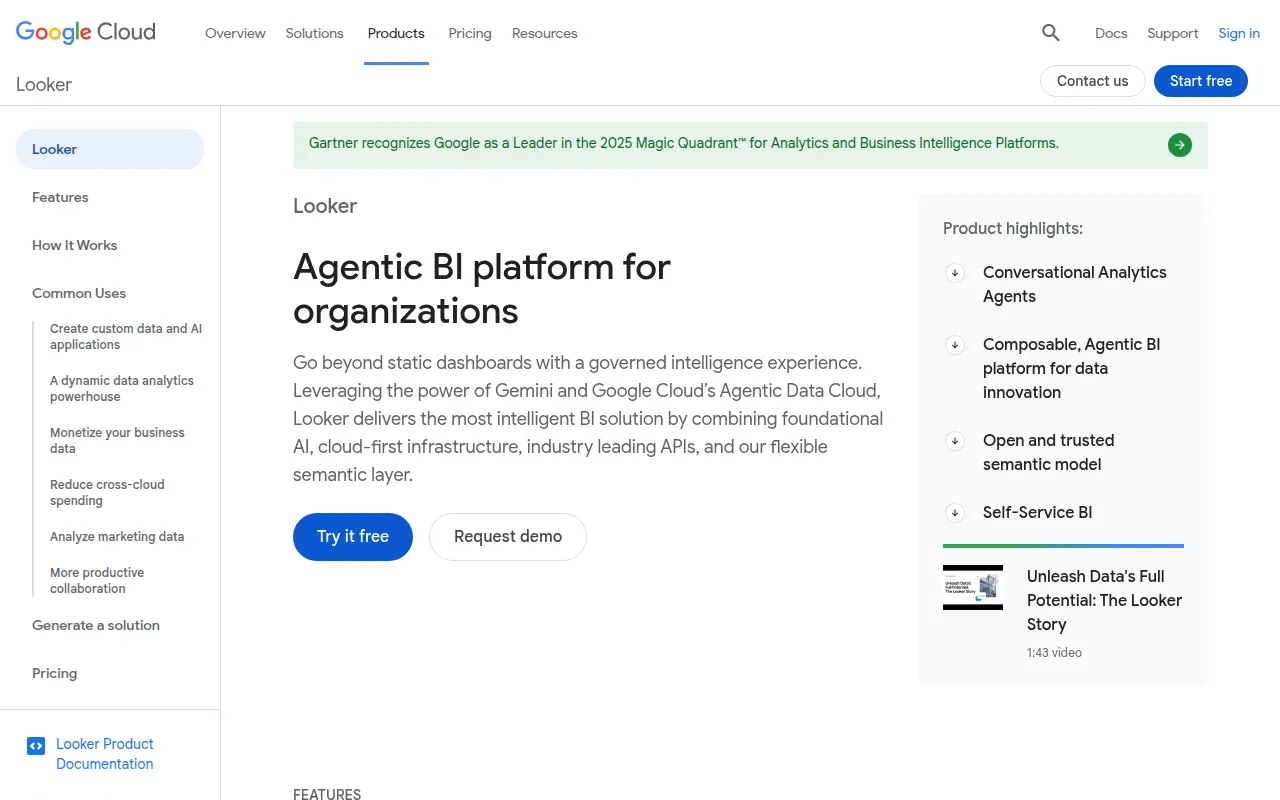
Task: Click arrow icon beside Composable, Agentic BI
Action: click(x=955, y=344)
